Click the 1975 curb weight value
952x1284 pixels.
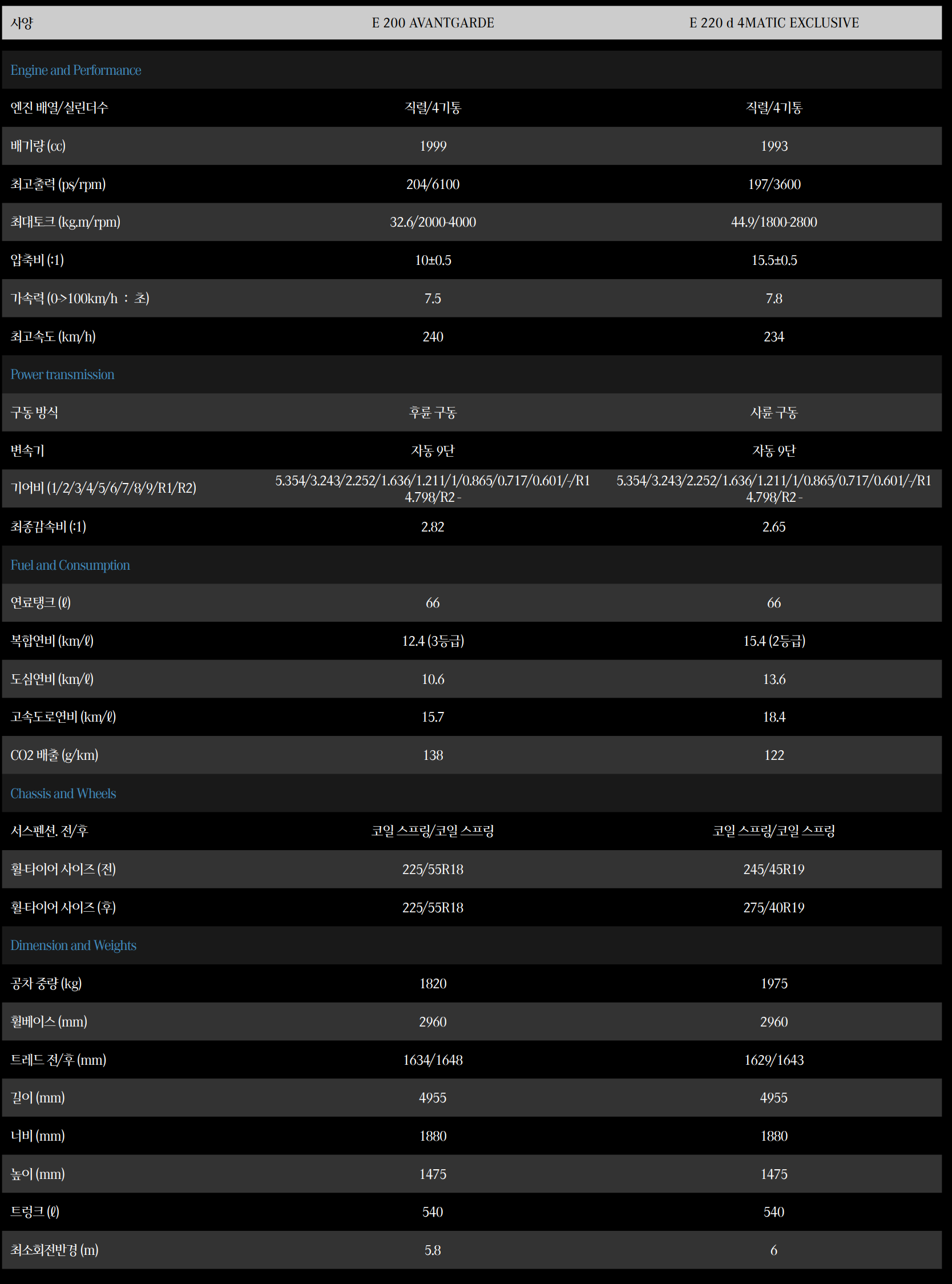(773, 983)
